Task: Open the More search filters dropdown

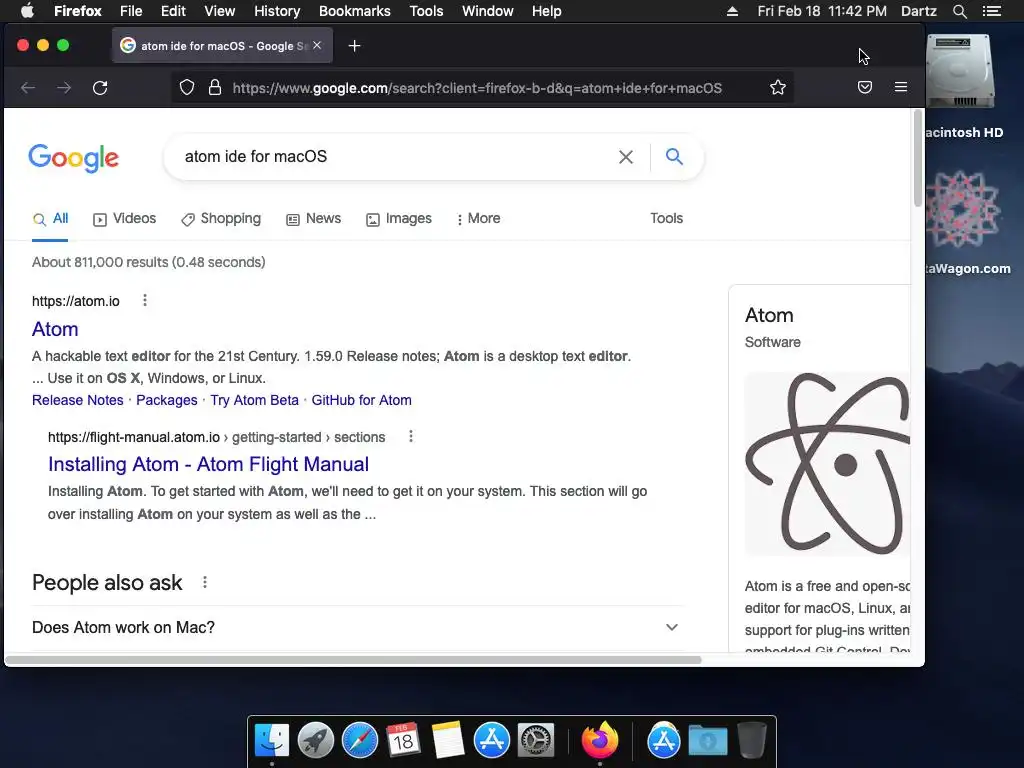Action: tap(479, 219)
